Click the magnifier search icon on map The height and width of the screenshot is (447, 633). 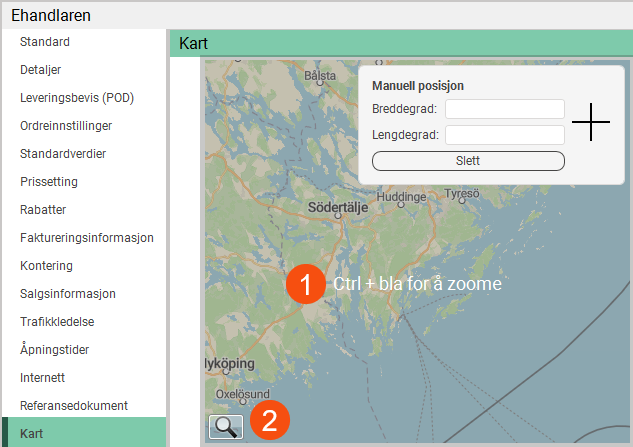click(226, 426)
